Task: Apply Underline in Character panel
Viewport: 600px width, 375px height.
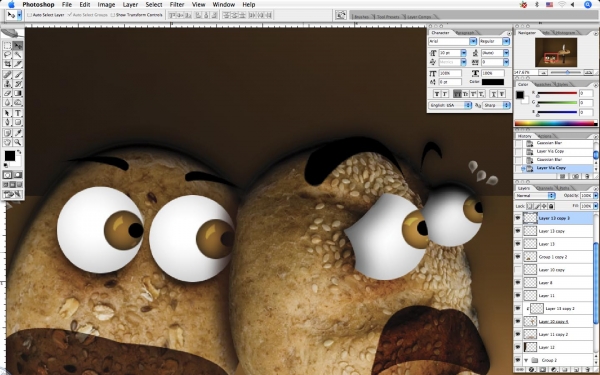Action: coord(494,94)
